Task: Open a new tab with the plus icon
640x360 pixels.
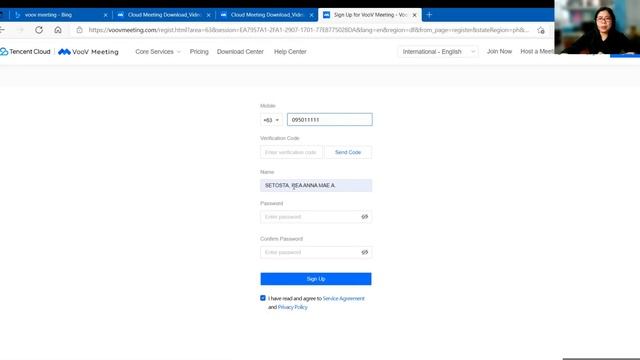Action: pos(429,15)
